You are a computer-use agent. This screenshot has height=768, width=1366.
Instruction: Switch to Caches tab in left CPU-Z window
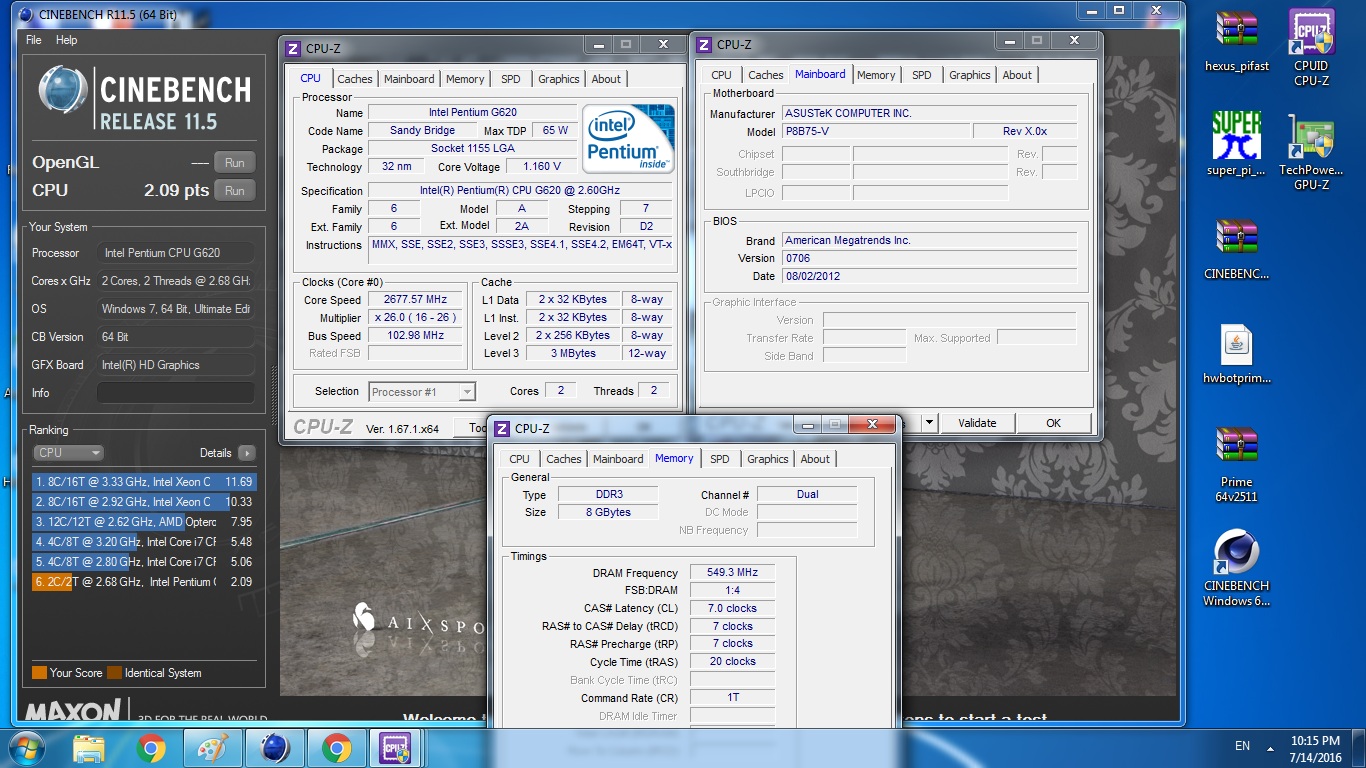coord(355,79)
